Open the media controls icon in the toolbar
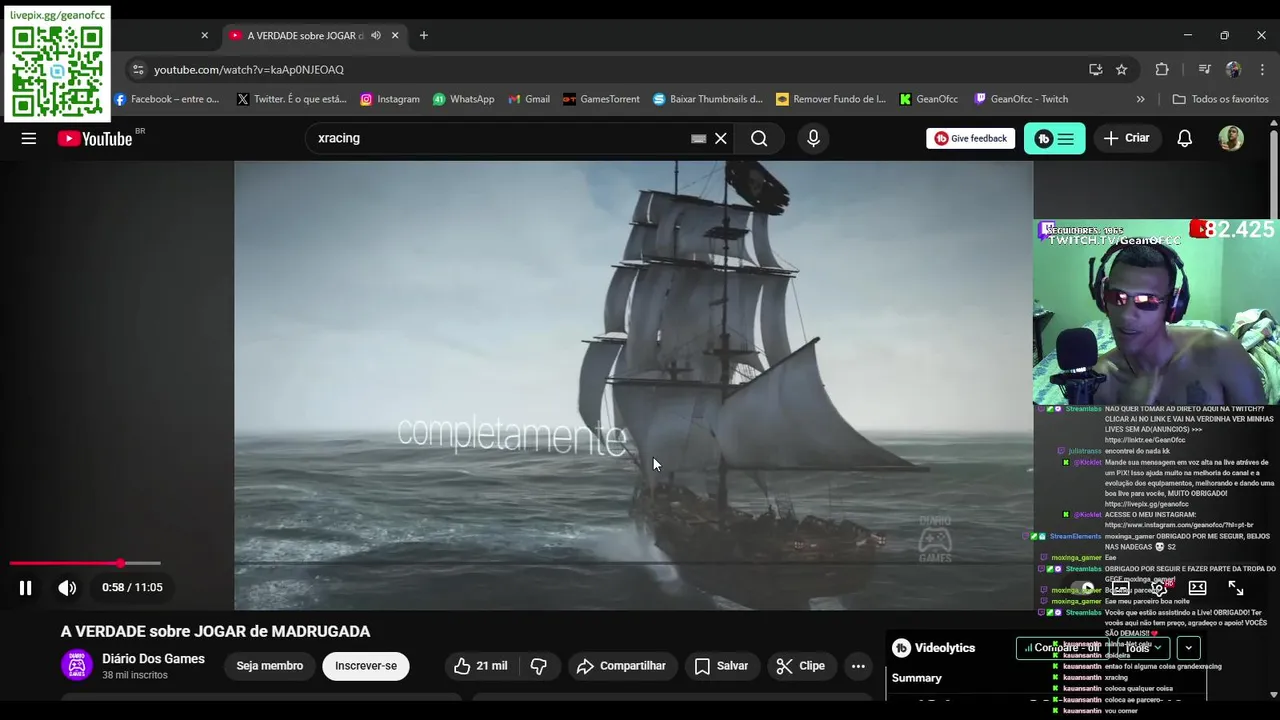Image resolution: width=1280 pixels, height=720 pixels. tap(1204, 70)
